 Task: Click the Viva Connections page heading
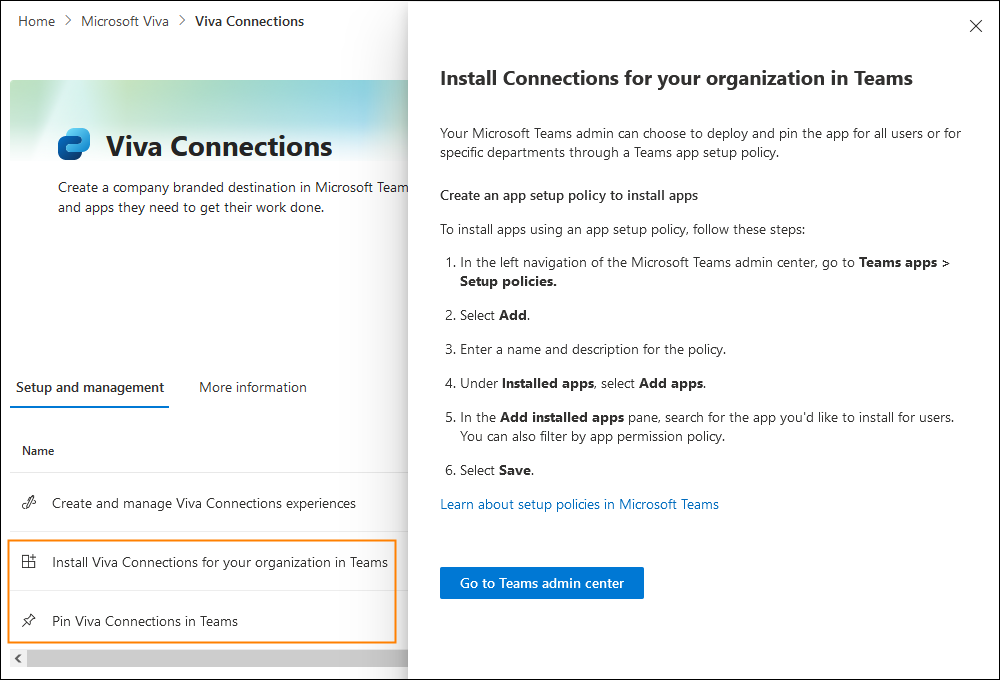pyautogui.click(x=219, y=146)
